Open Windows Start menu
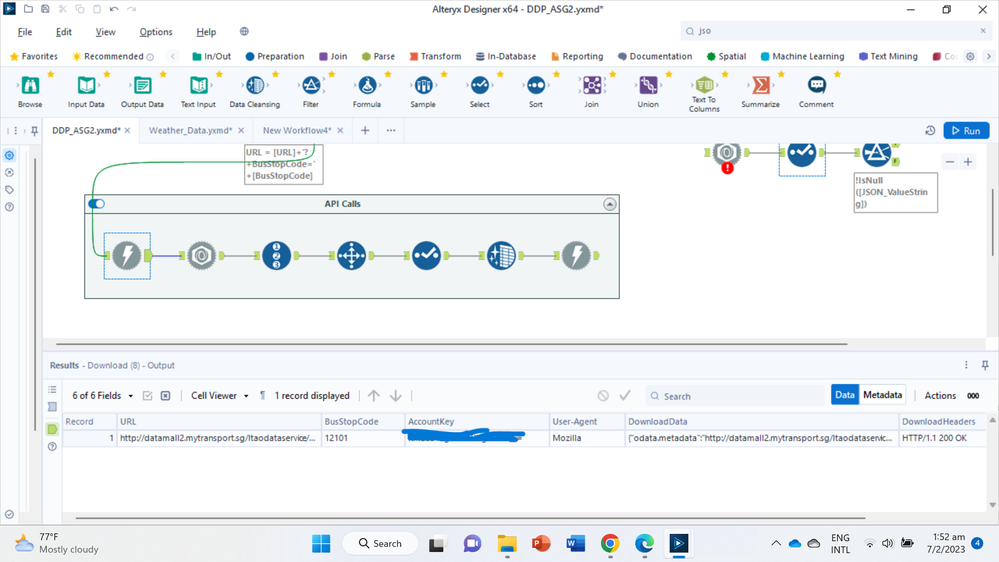This screenshot has height=562, width=999. click(x=321, y=544)
